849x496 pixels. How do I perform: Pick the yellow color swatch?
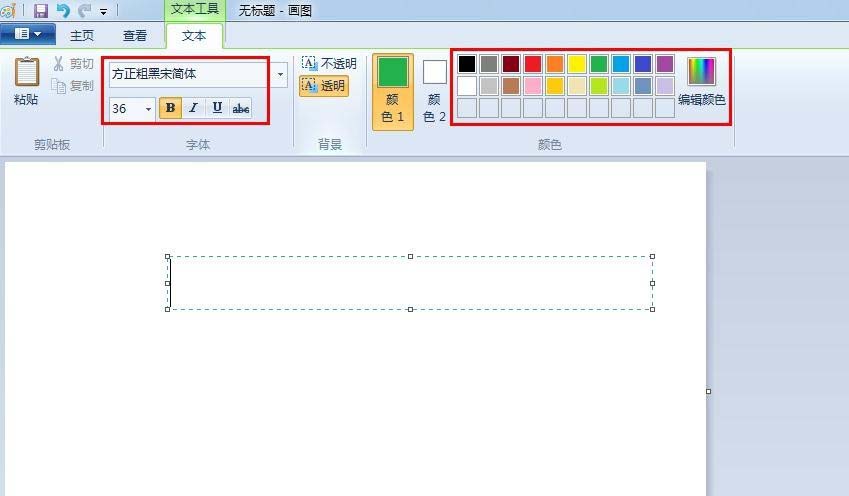(x=577, y=64)
